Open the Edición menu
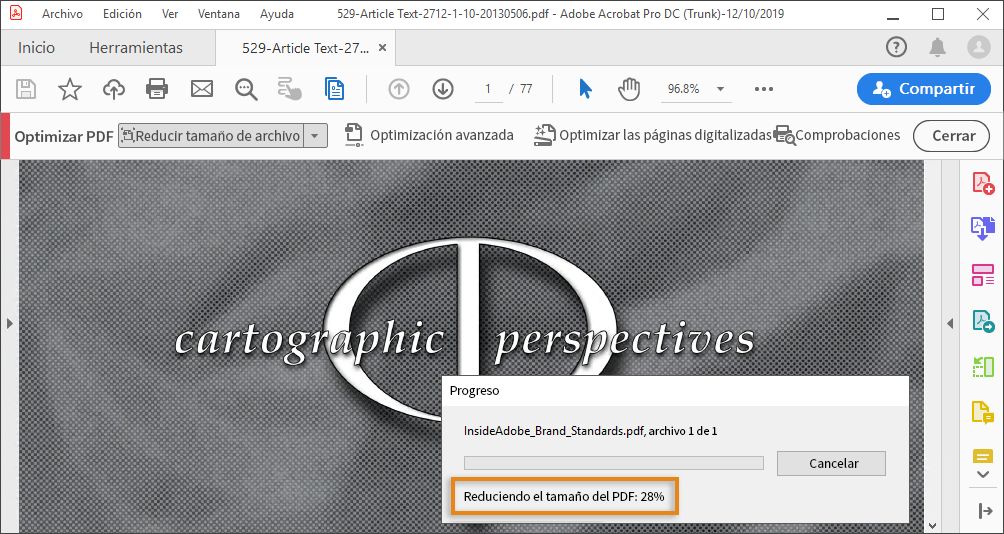The width and height of the screenshot is (1004, 534). [122, 13]
